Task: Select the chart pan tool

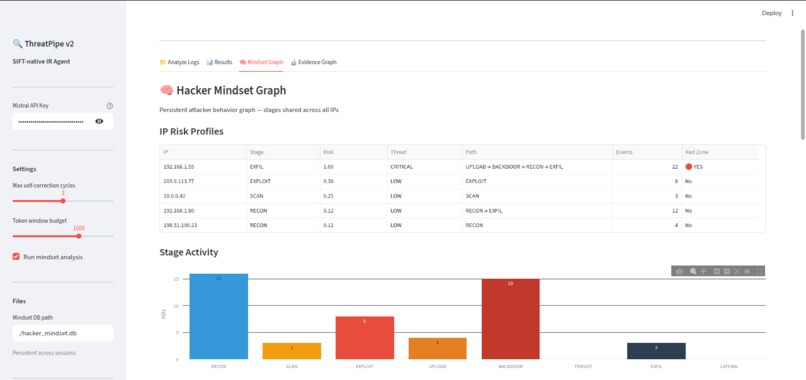Action: coord(703,271)
